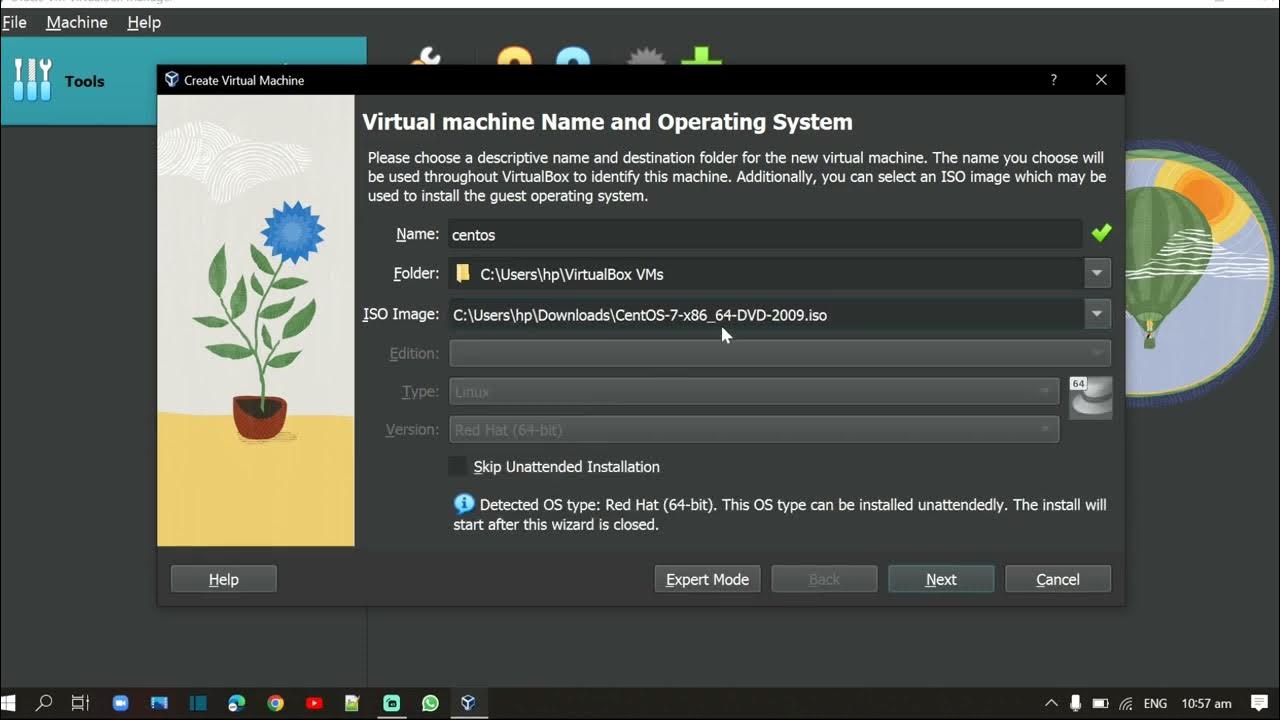Open the Help menu in the menu bar
The height and width of the screenshot is (720, 1280).
(144, 22)
